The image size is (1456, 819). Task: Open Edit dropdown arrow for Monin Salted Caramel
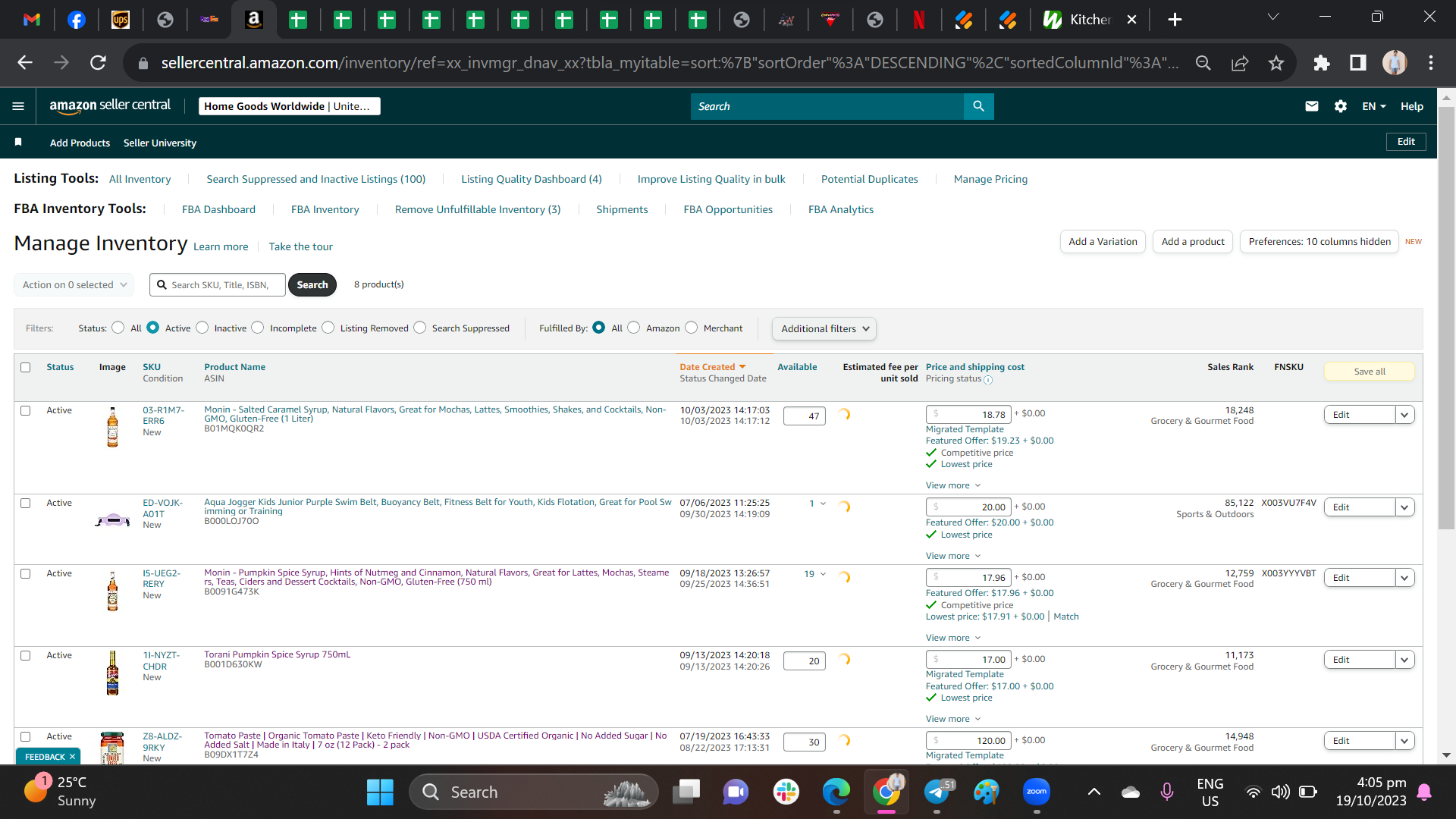click(x=1404, y=416)
